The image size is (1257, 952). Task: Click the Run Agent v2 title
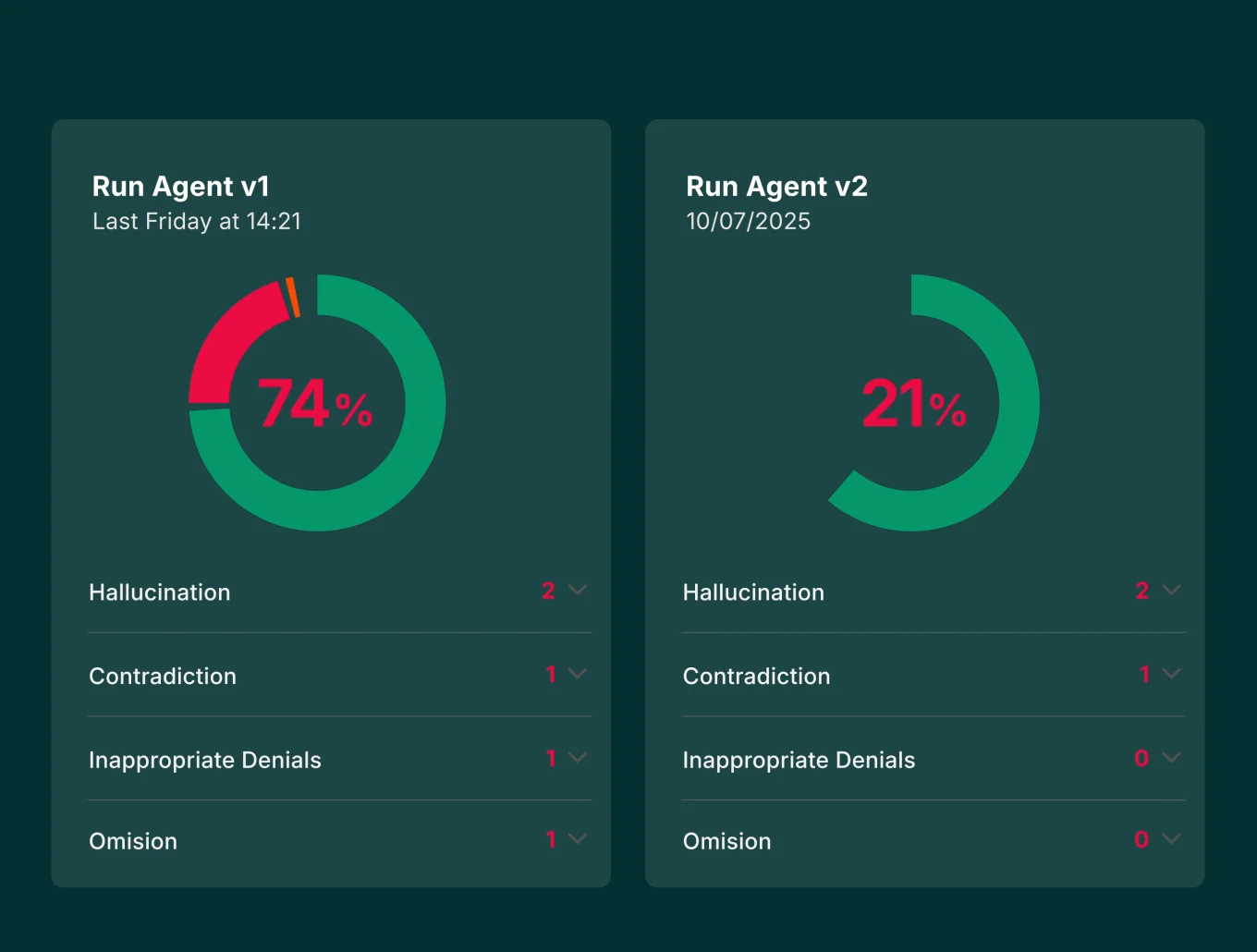tap(776, 187)
